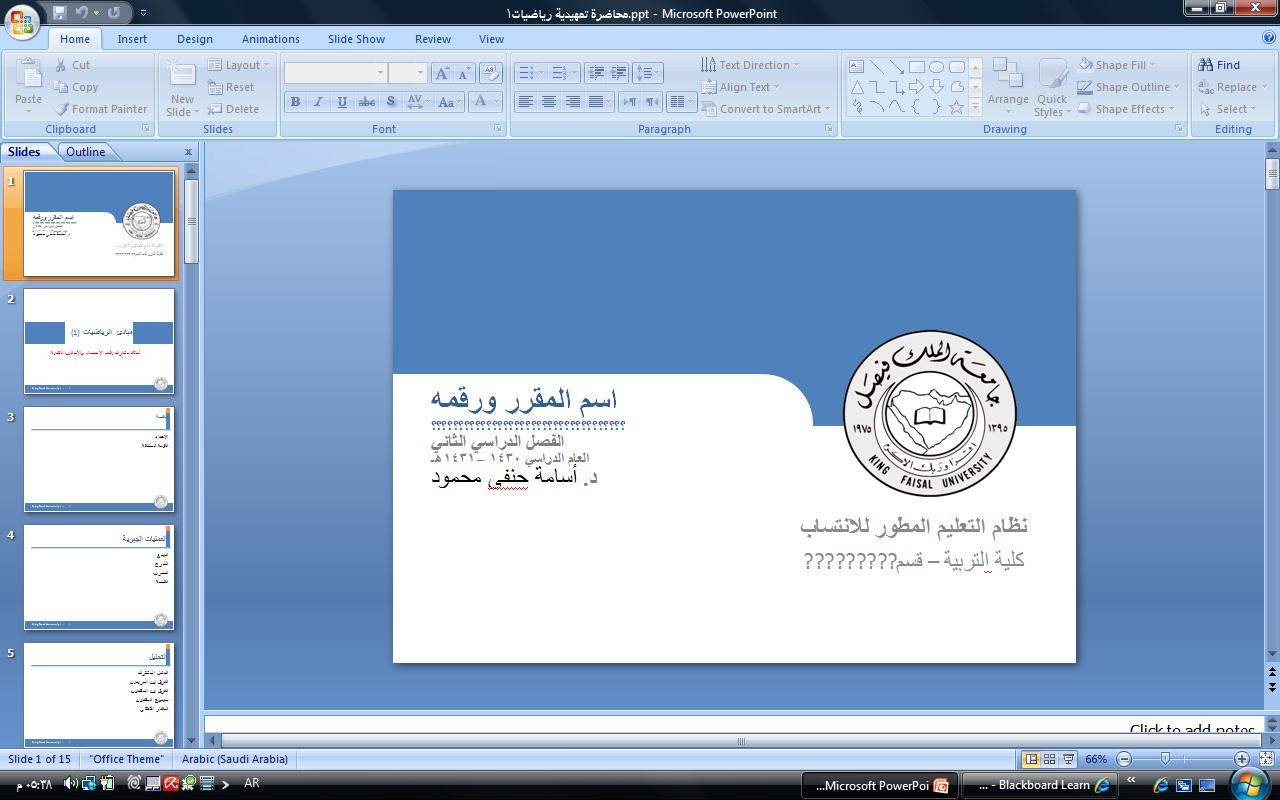The width and height of the screenshot is (1280, 800).
Task: Center align the text
Action: pos(549,102)
